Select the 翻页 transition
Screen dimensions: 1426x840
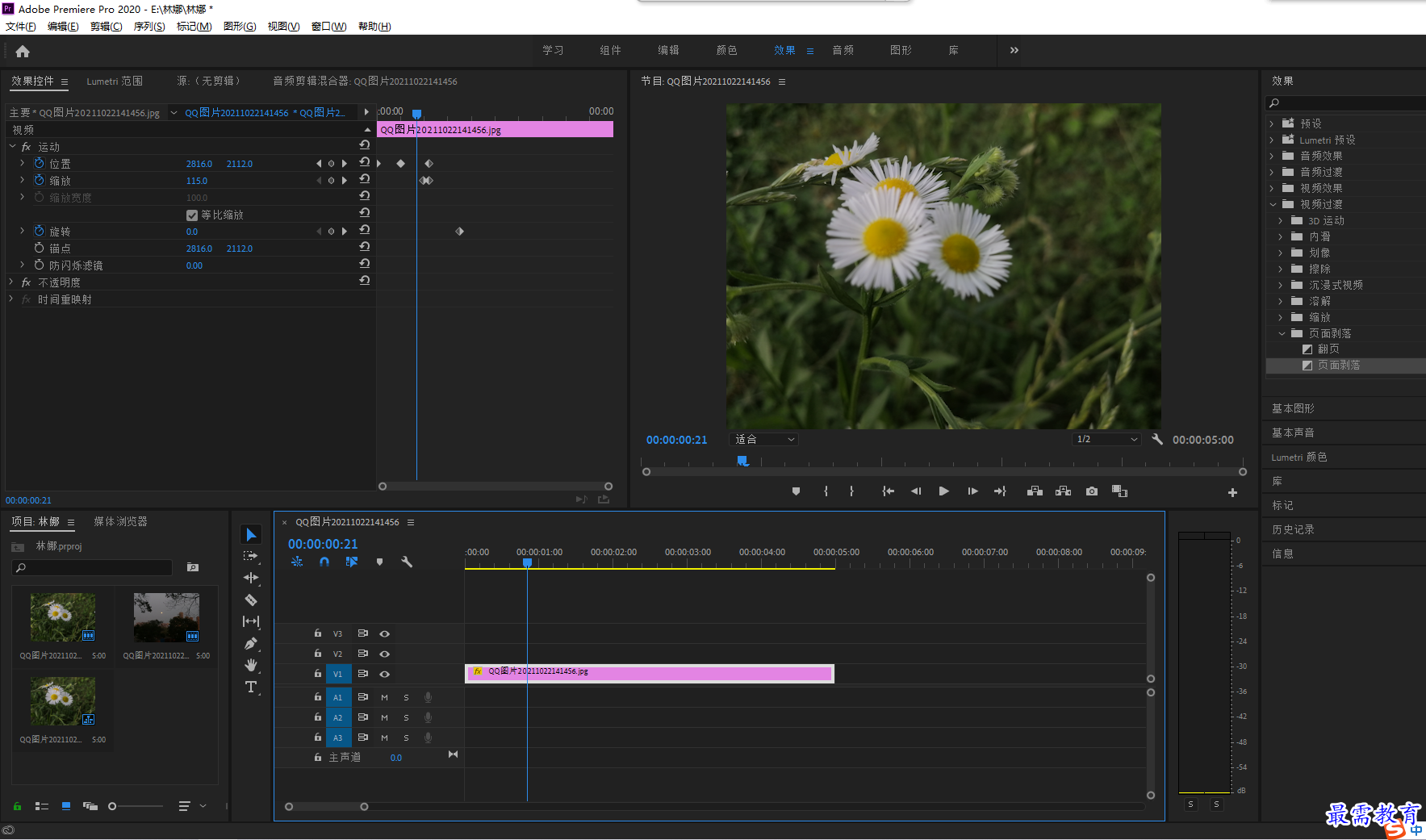pyautogui.click(x=1328, y=349)
